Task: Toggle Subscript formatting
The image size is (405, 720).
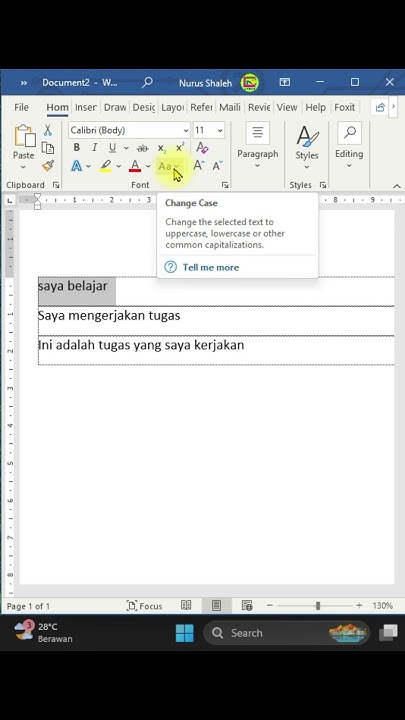Action: pyautogui.click(x=162, y=148)
